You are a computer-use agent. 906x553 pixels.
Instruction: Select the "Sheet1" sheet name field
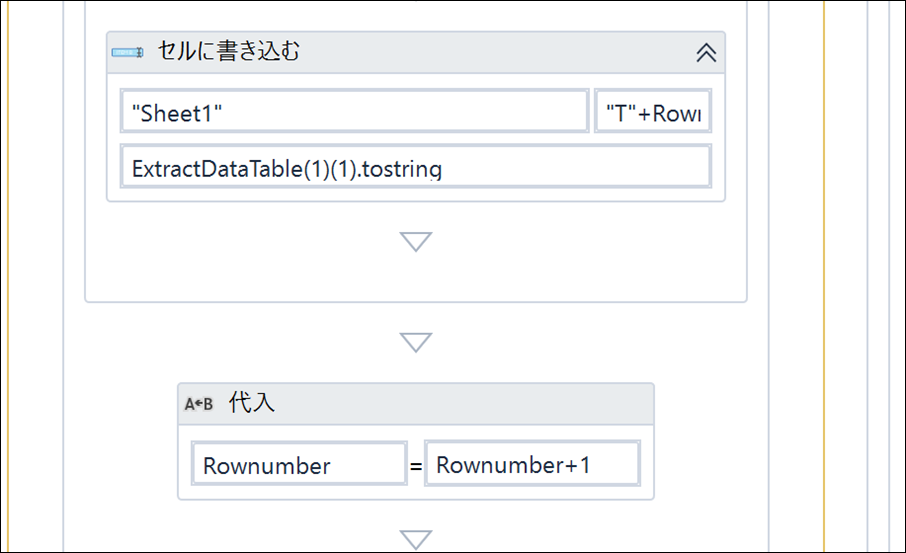tap(355, 111)
